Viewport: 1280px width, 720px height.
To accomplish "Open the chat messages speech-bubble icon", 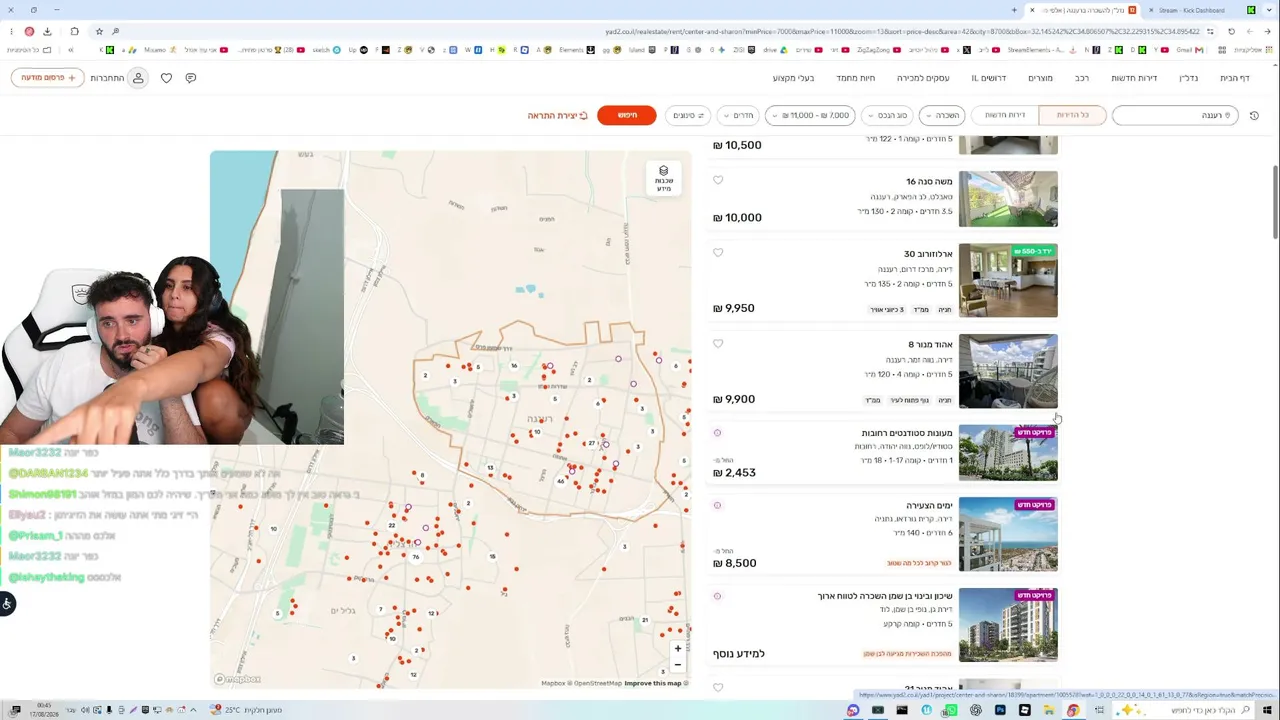I will [191, 78].
